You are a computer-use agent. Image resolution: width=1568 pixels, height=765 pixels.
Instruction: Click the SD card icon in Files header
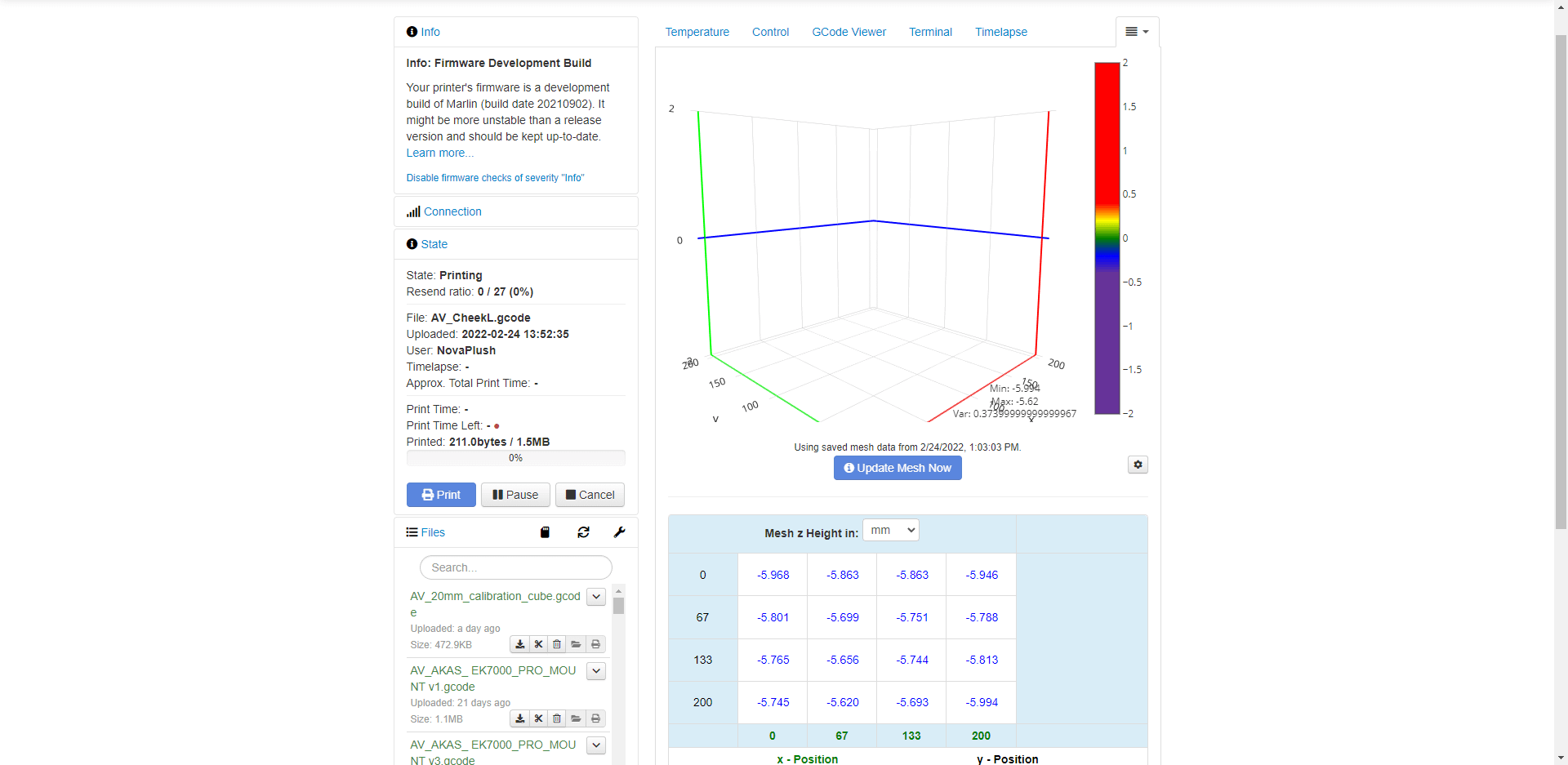[545, 532]
